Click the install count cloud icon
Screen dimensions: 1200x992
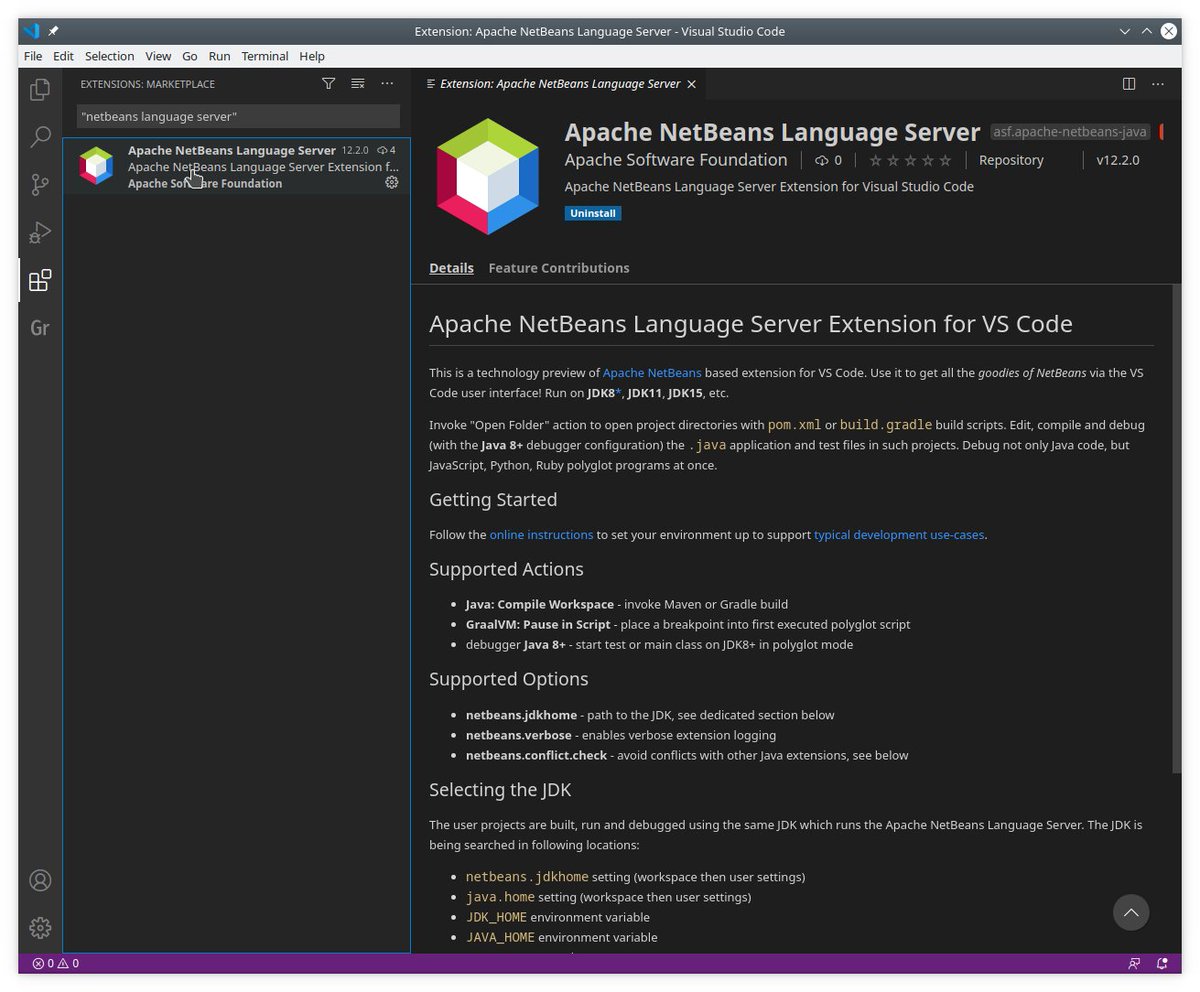click(822, 160)
